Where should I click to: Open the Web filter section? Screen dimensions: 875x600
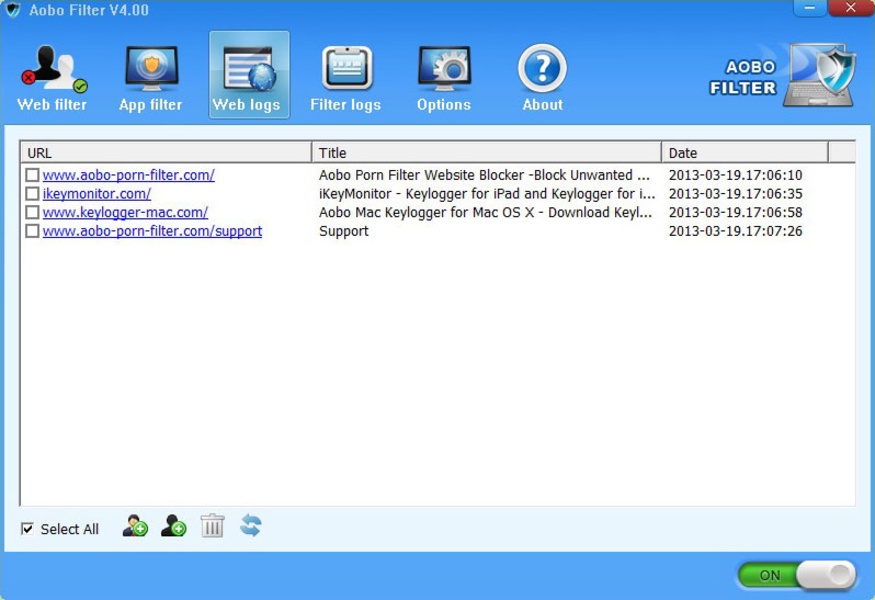[52, 78]
